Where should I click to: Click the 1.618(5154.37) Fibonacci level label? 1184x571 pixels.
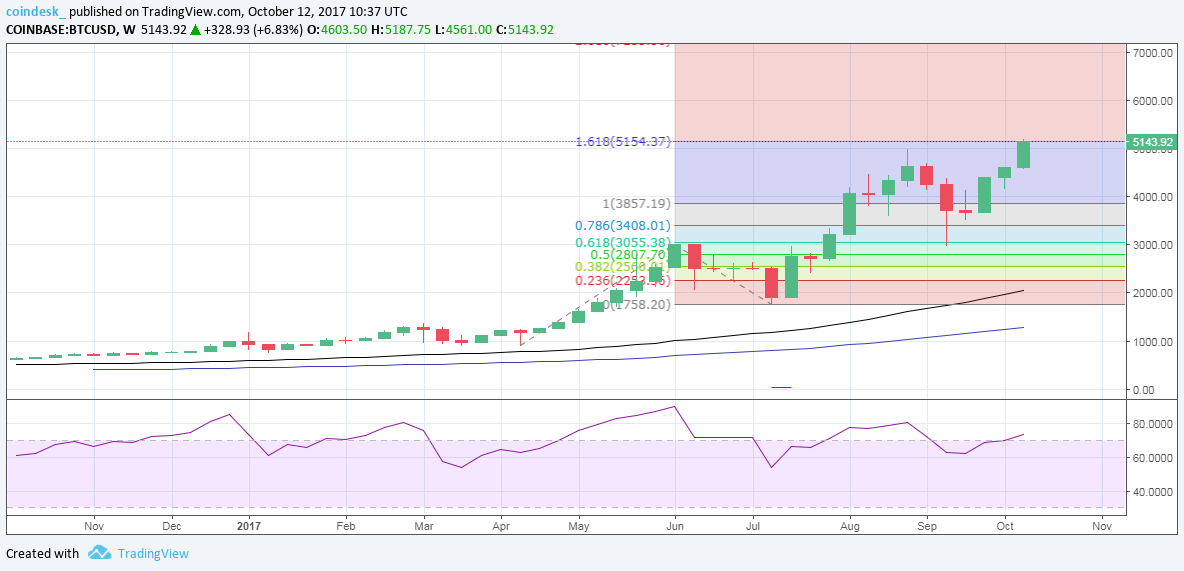(x=624, y=141)
